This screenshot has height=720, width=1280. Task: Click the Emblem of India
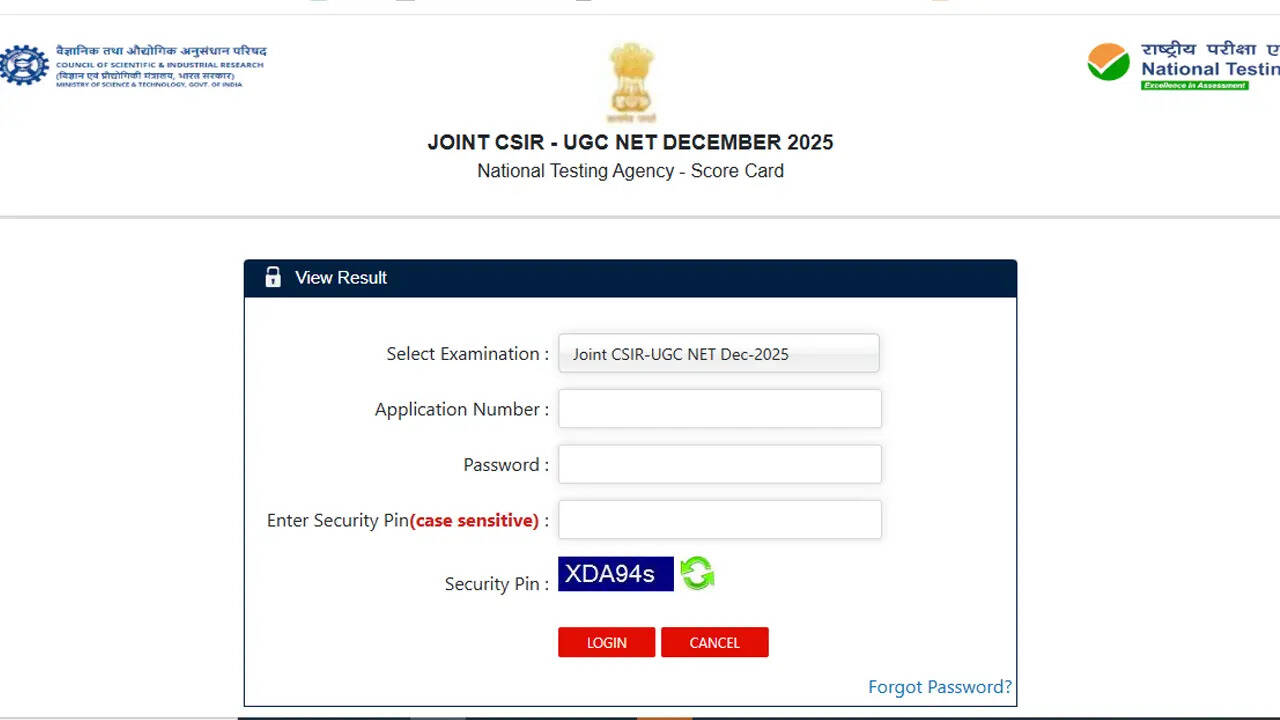tap(630, 82)
